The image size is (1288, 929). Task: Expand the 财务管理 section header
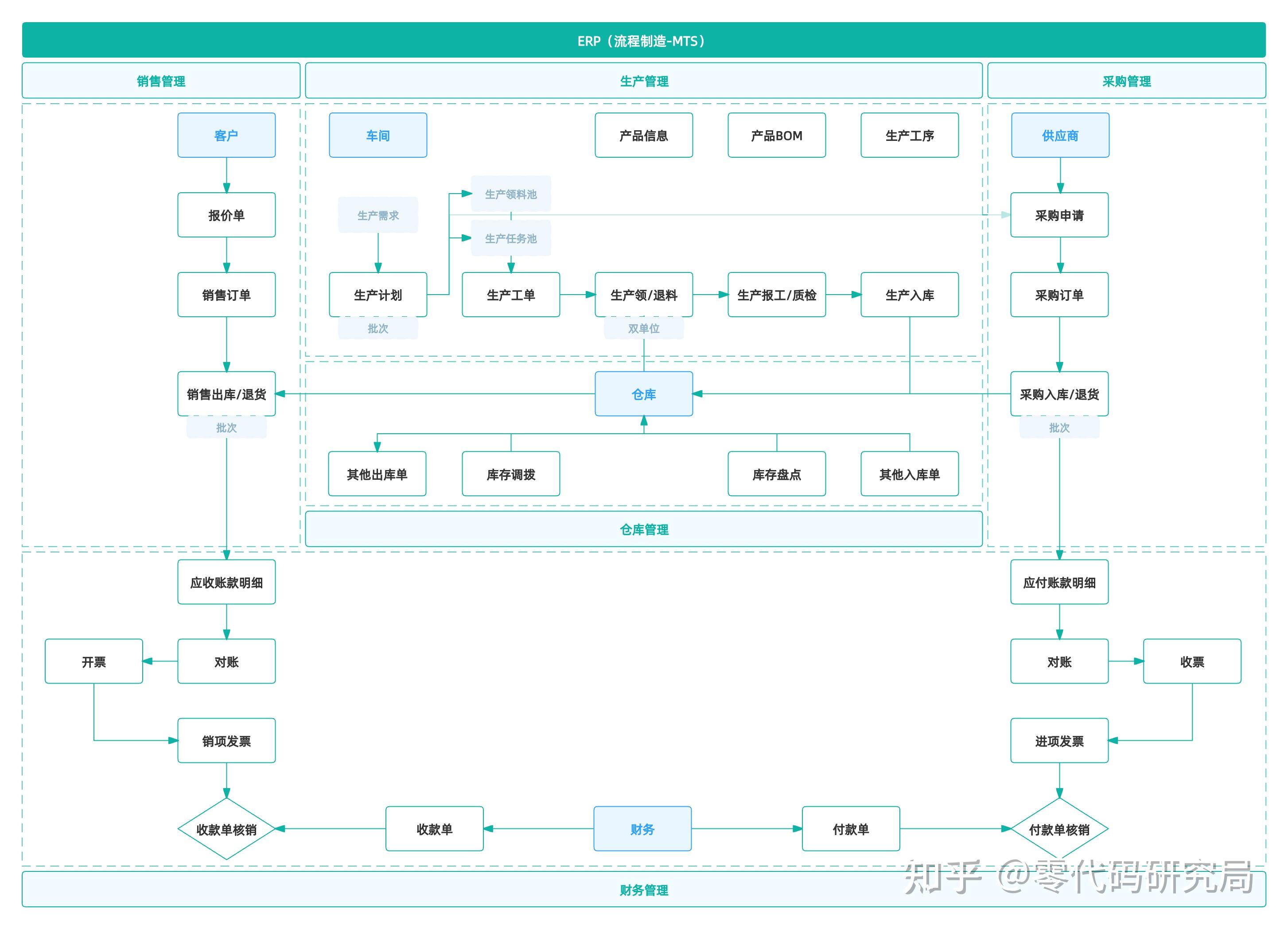(x=644, y=890)
